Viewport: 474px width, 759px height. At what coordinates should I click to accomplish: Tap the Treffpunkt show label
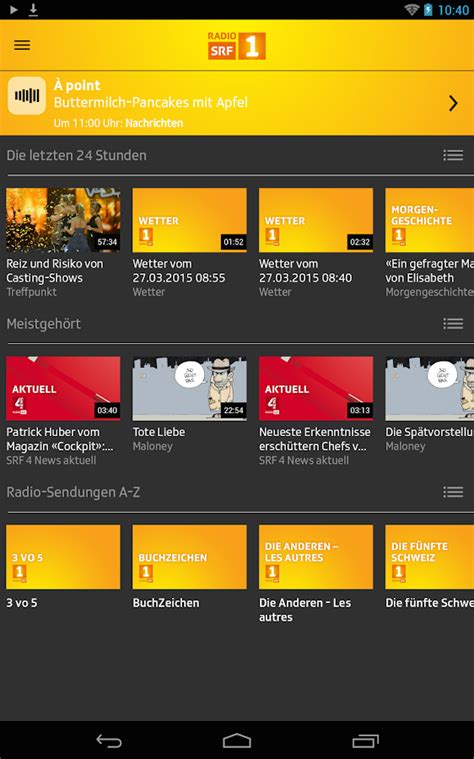[x=31, y=292]
